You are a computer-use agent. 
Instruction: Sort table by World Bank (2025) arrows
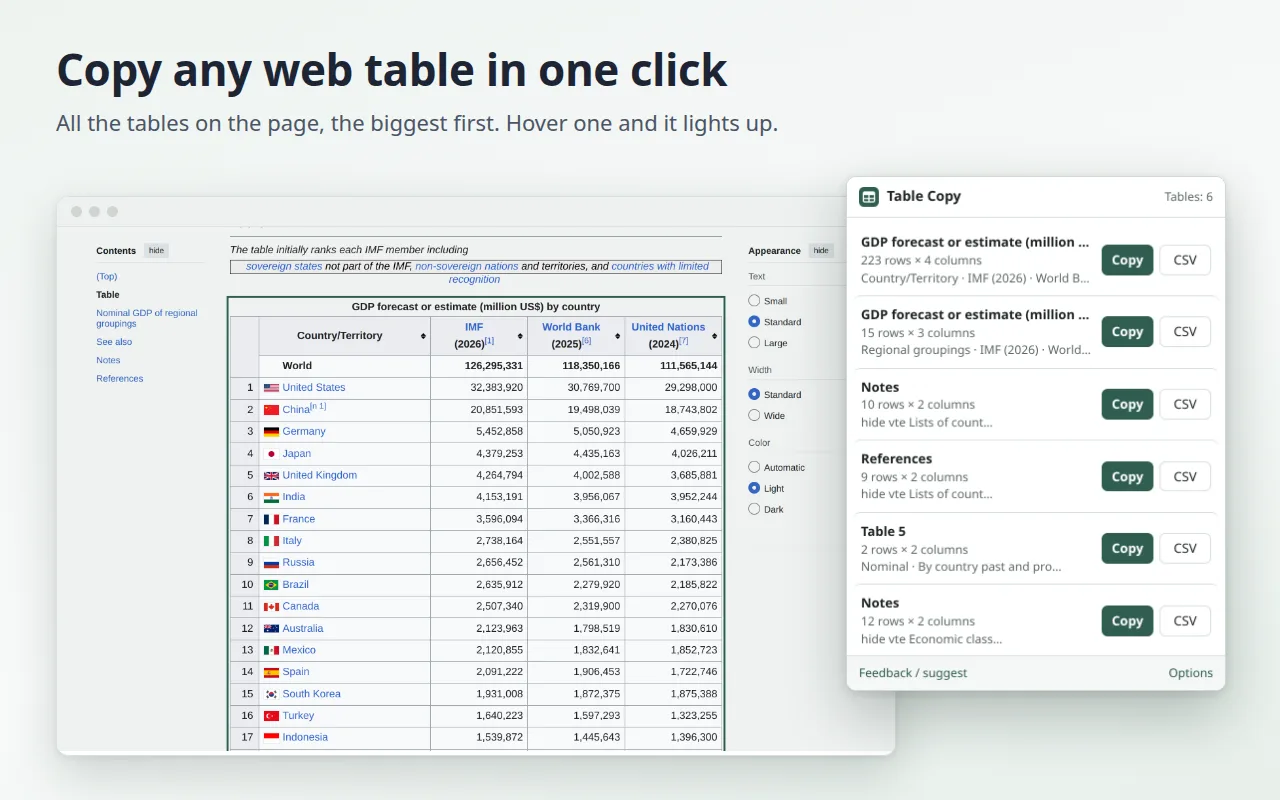[617, 336]
